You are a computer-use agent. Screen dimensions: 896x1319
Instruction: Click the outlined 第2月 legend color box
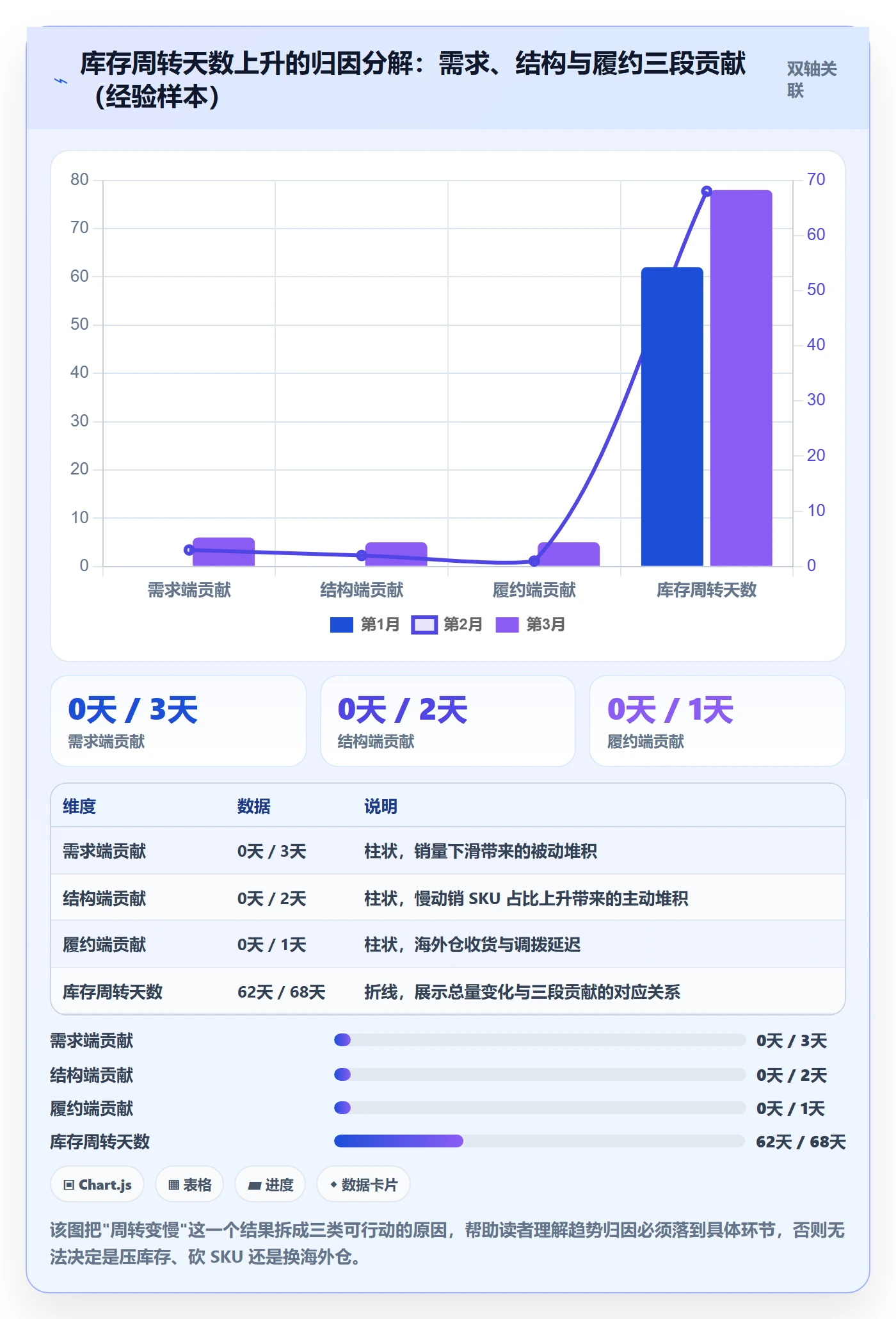click(x=424, y=625)
